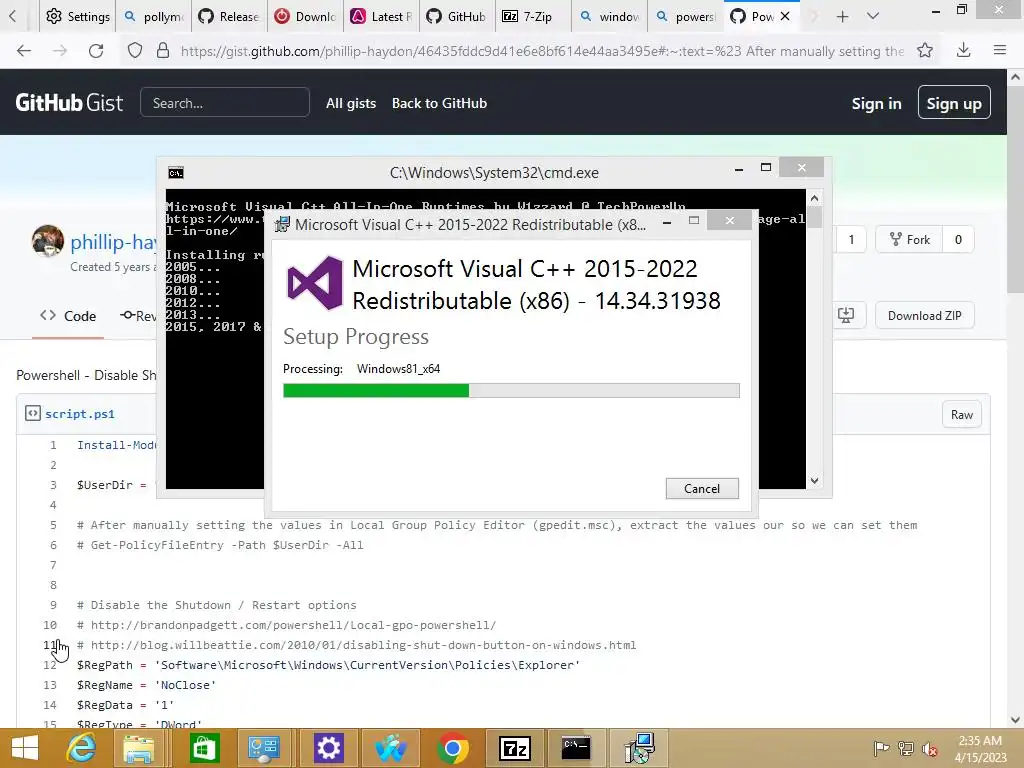The height and width of the screenshot is (768, 1024).
Task: Open the hamburger application menu
Action: click(x=1000, y=50)
